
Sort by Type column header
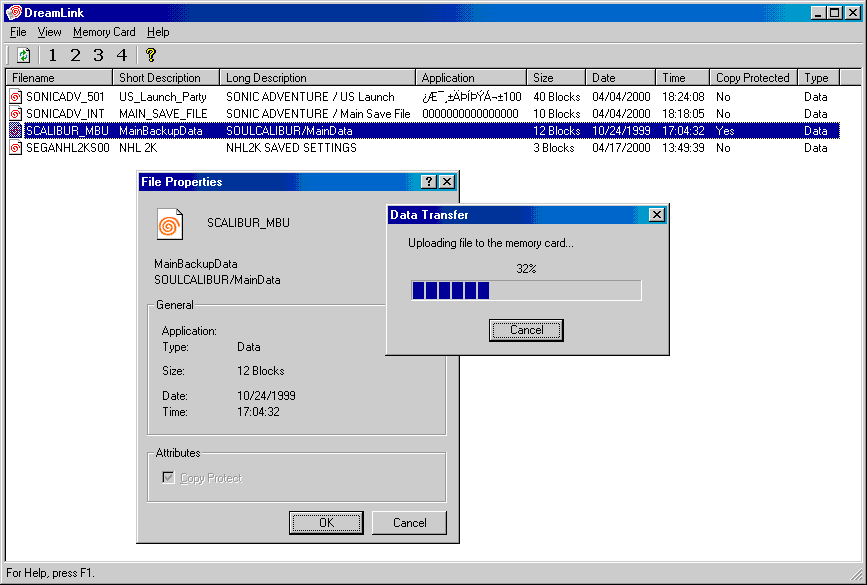click(818, 77)
